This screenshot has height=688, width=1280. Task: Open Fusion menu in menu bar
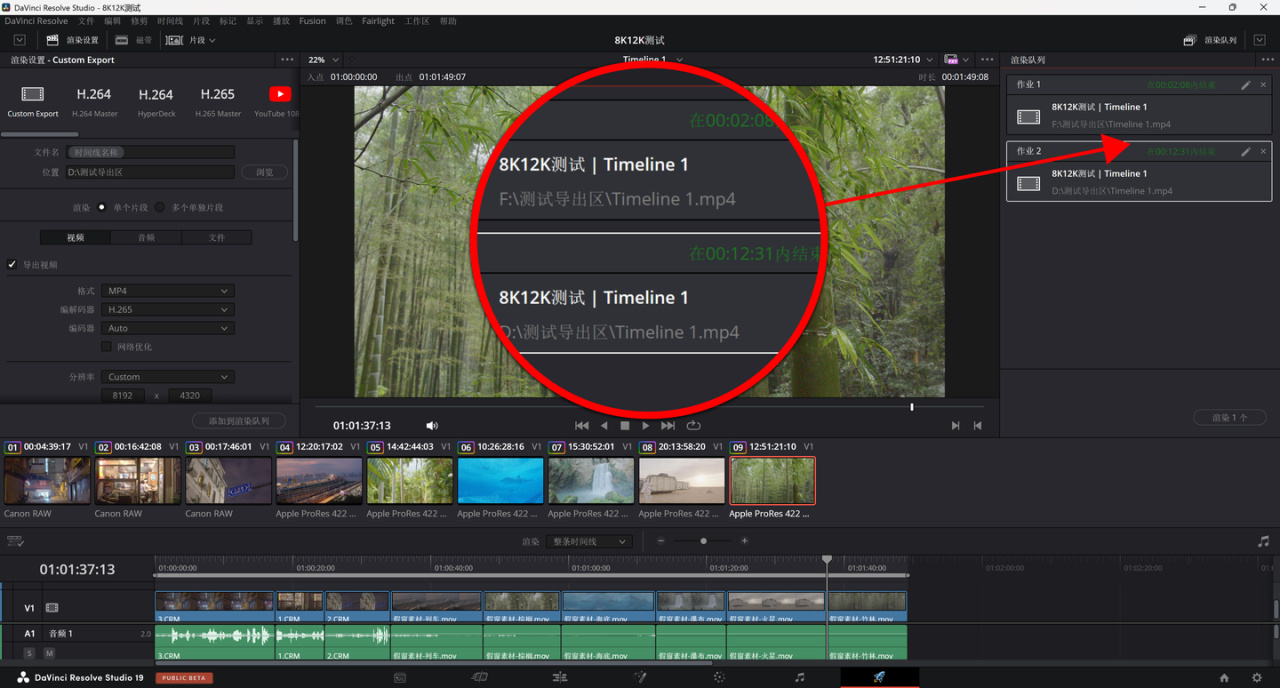pyautogui.click(x=312, y=21)
